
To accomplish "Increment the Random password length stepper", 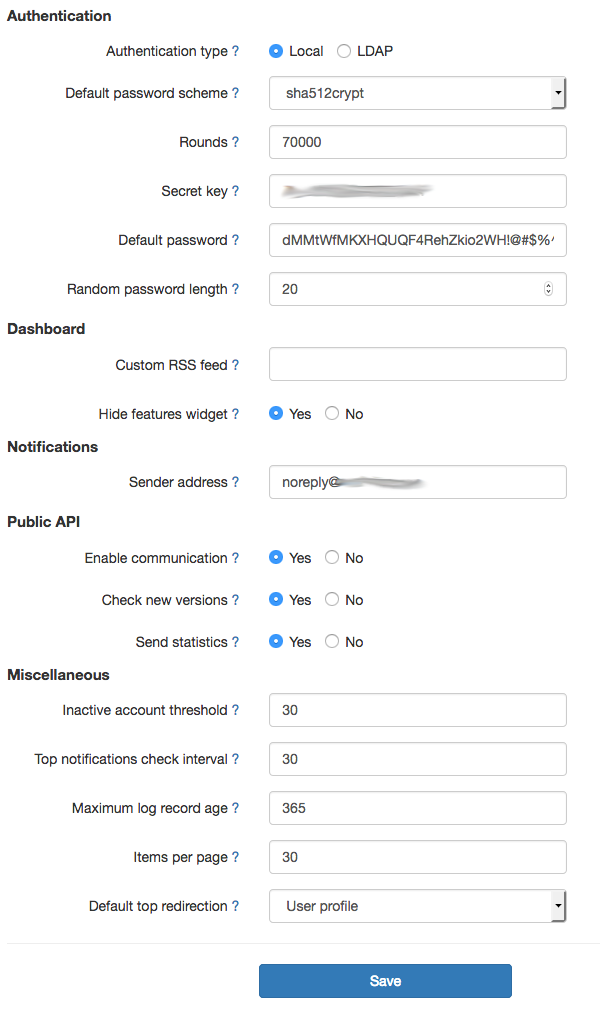I will click(x=548, y=284).
